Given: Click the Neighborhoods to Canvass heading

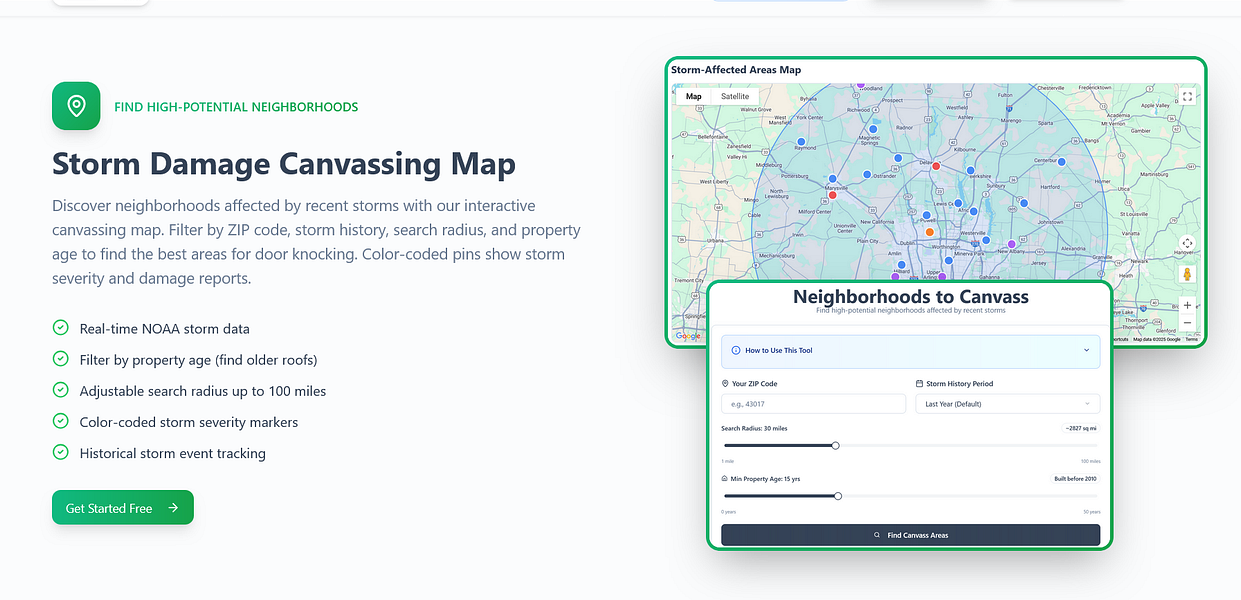Looking at the screenshot, I should [910, 297].
